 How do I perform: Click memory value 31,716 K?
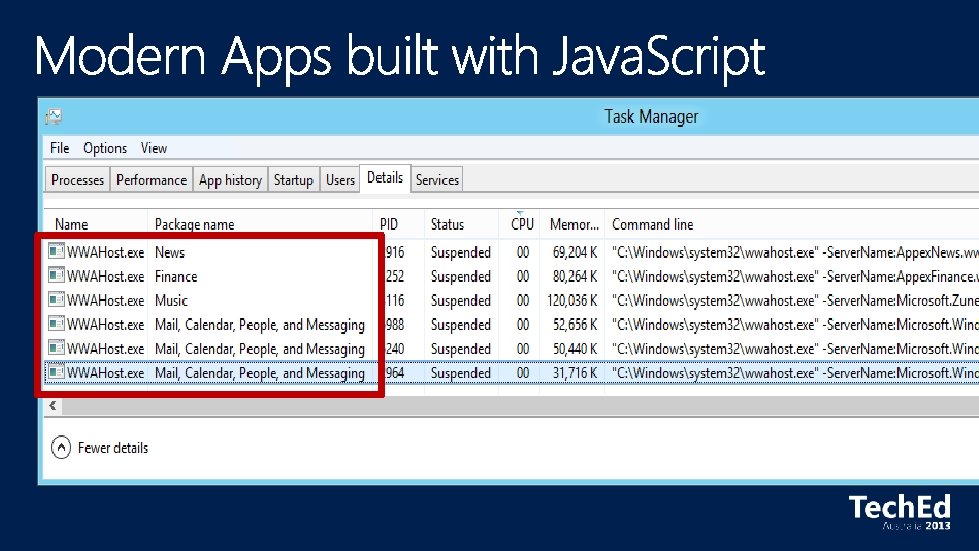(x=574, y=373)
